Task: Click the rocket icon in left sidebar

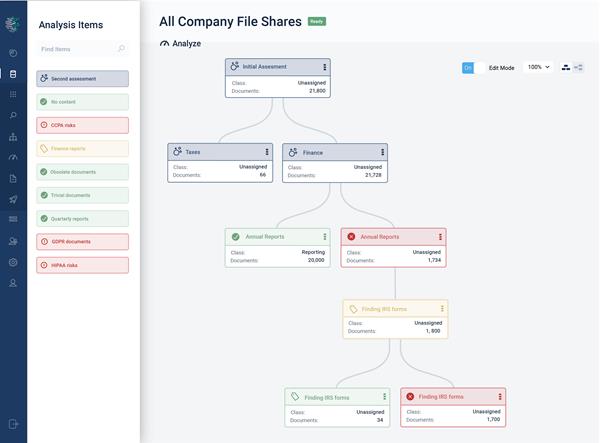Action: click(x=13, y=199)
